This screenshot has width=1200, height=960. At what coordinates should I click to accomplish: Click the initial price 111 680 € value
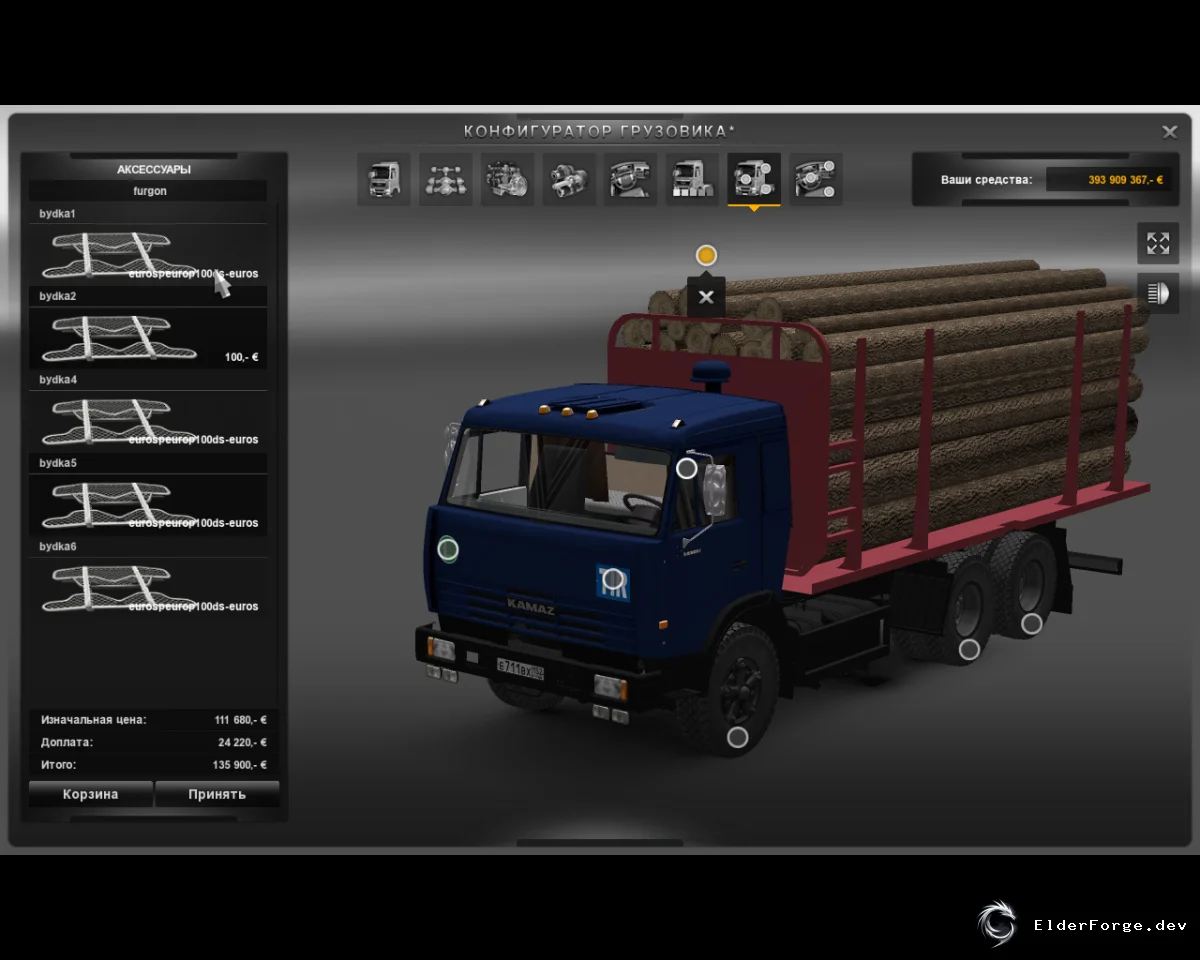point(240,720)
